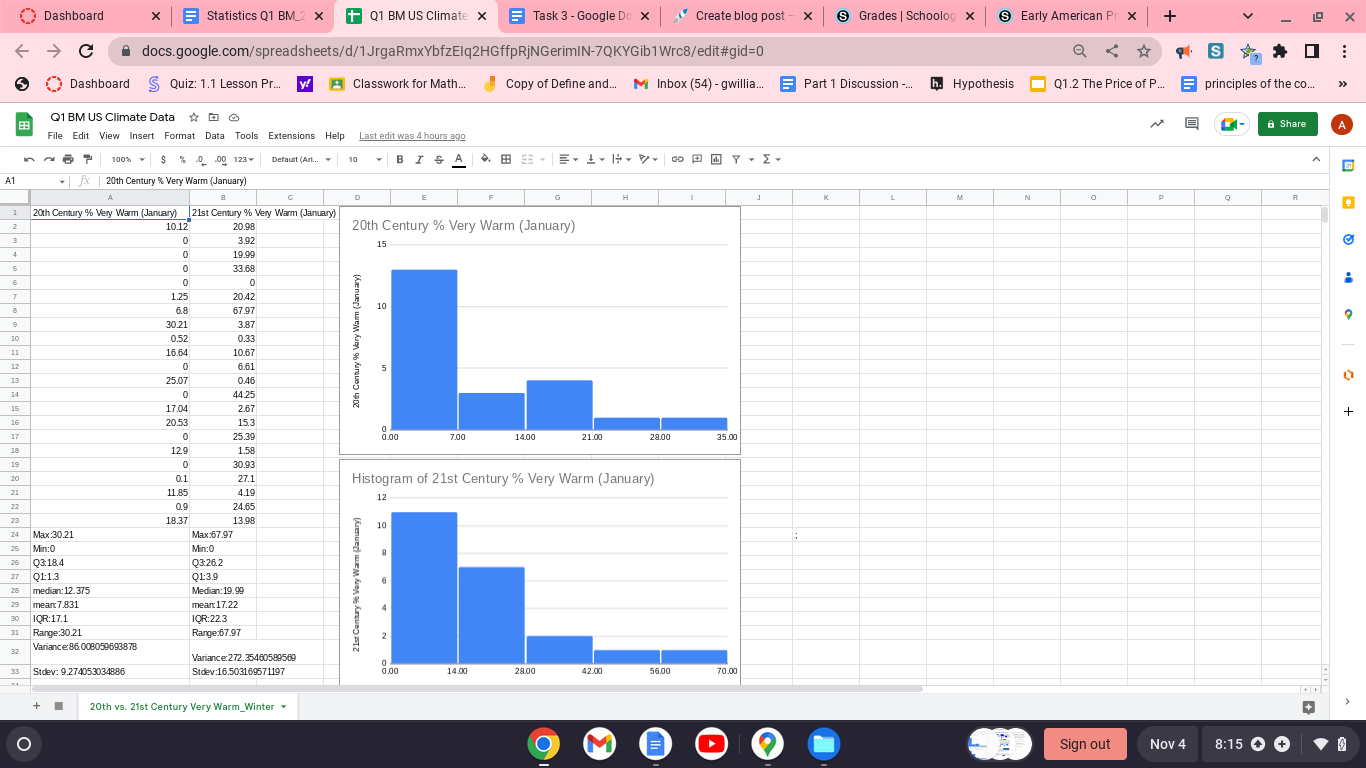Screen dimensions: 1366x768
Task: Open the zoom 100% dropdown
Action: click(127, 159)
